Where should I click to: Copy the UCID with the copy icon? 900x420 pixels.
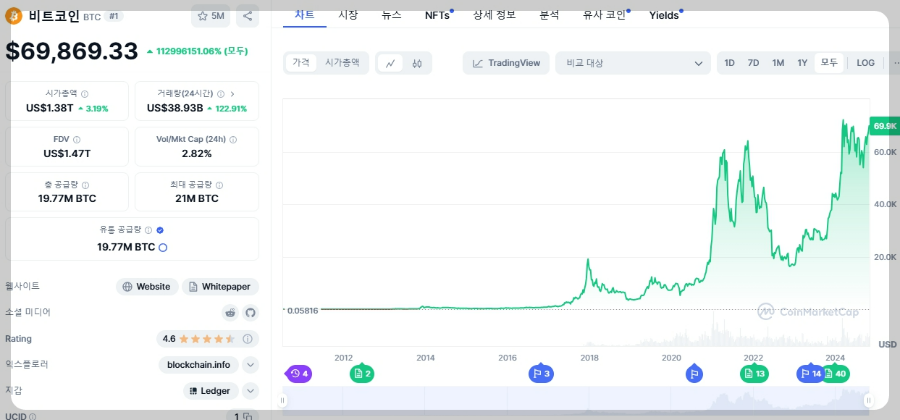[247, 417]
